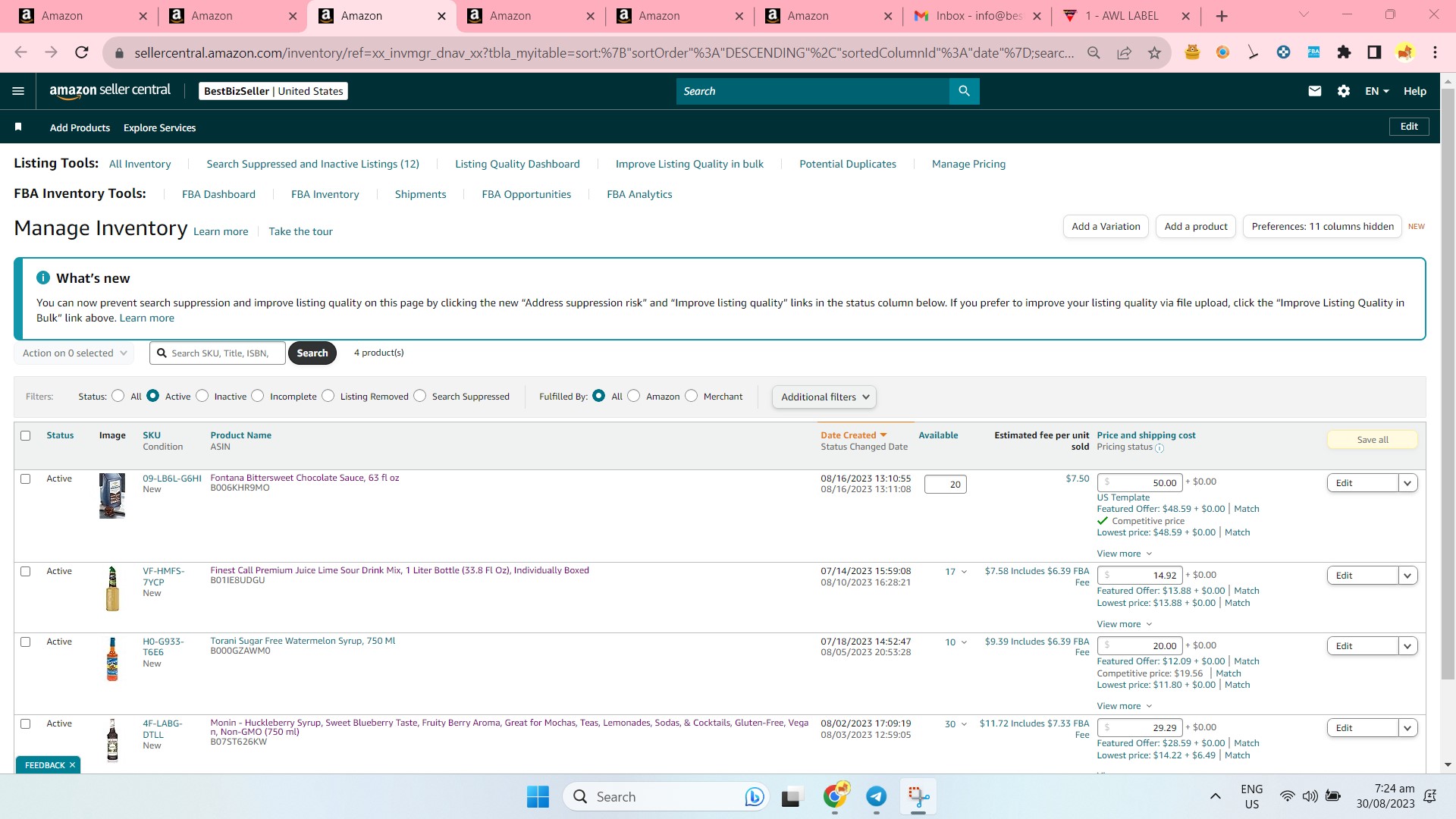Open a new browser tab
Image resolution: width=1456 pixels, height=819 pixels.
tap(1222, 16)
